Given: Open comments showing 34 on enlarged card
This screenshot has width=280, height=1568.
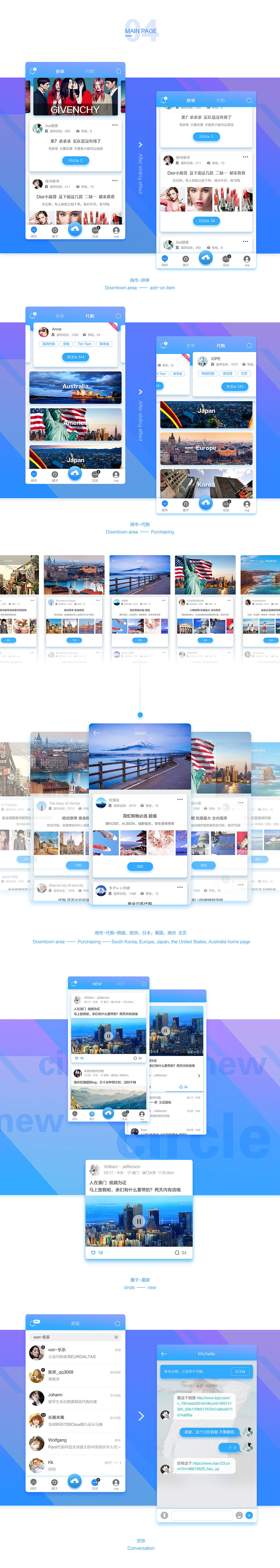Looking at the screenshot, I should click(x=181, y=1253).
